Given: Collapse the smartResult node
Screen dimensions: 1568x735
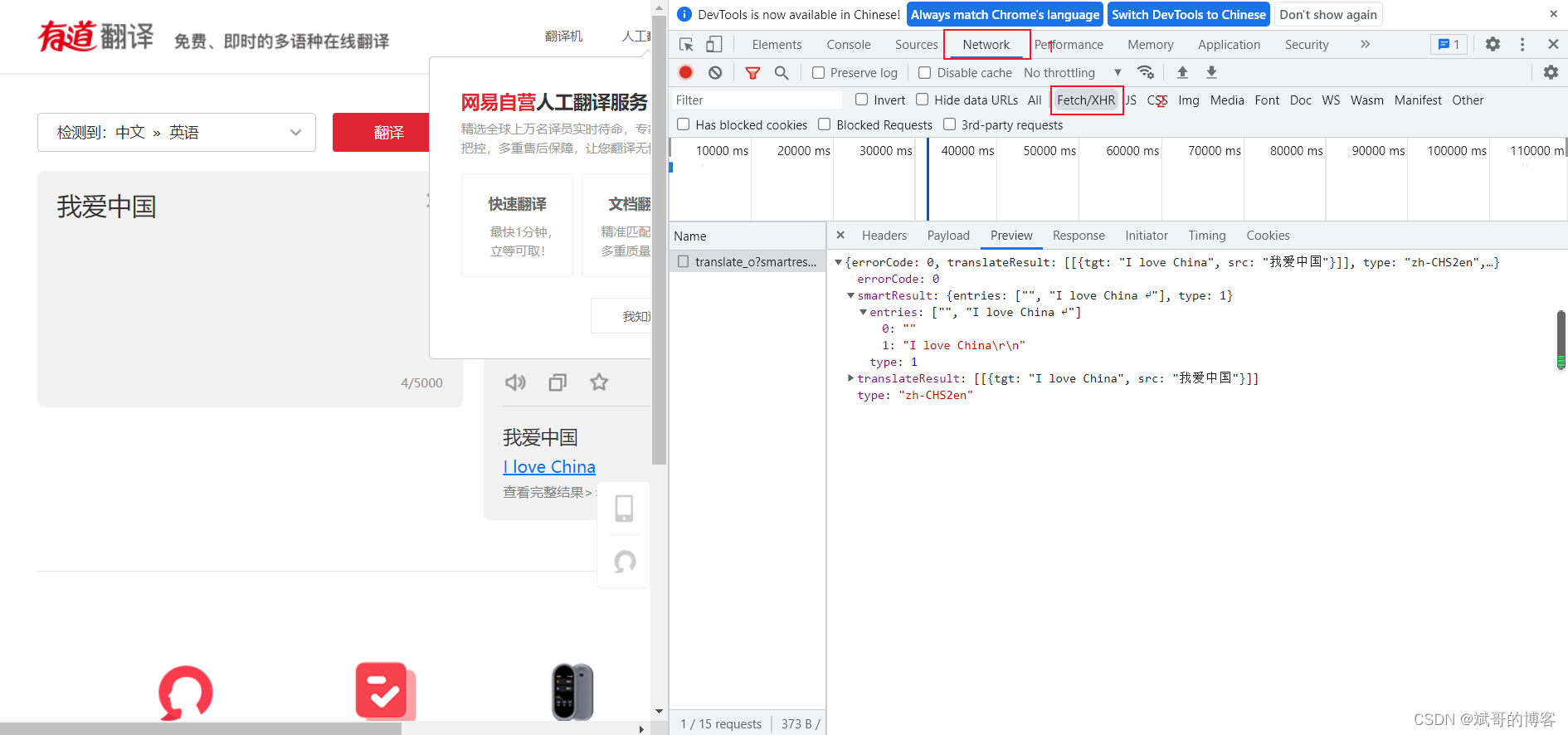Looking at the screenshot, I should [850, 295].
